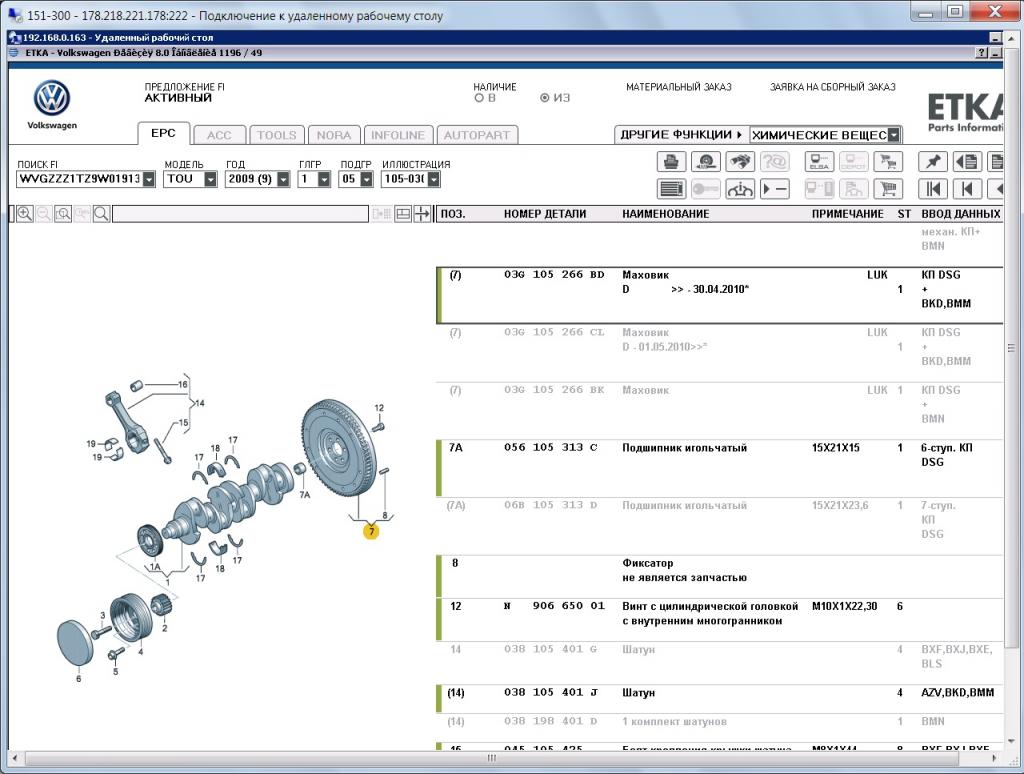Screen dimensions: 1024x774
Task: Click the plain magnifier search icon
Action: point(101,214)
